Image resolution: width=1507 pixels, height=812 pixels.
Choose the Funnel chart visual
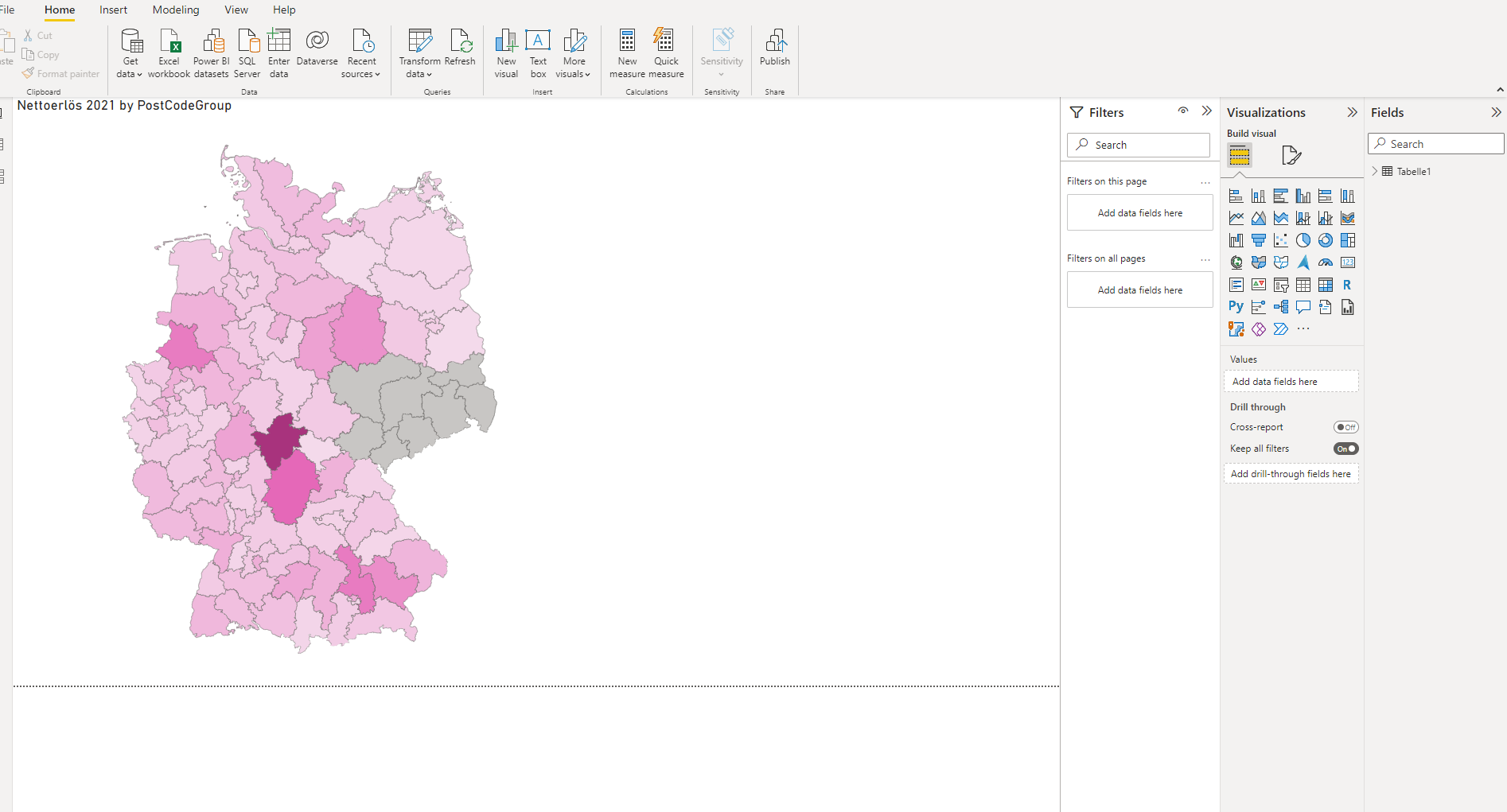click(1258, 240)
